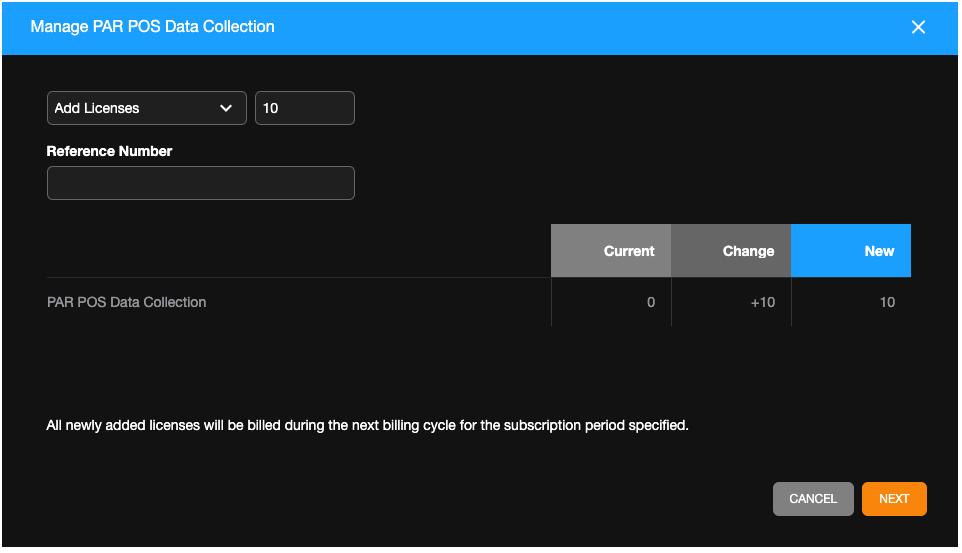This screenshot has width=962, height=553.
Task: Select the Current column header
Action: tap(611, 251)
